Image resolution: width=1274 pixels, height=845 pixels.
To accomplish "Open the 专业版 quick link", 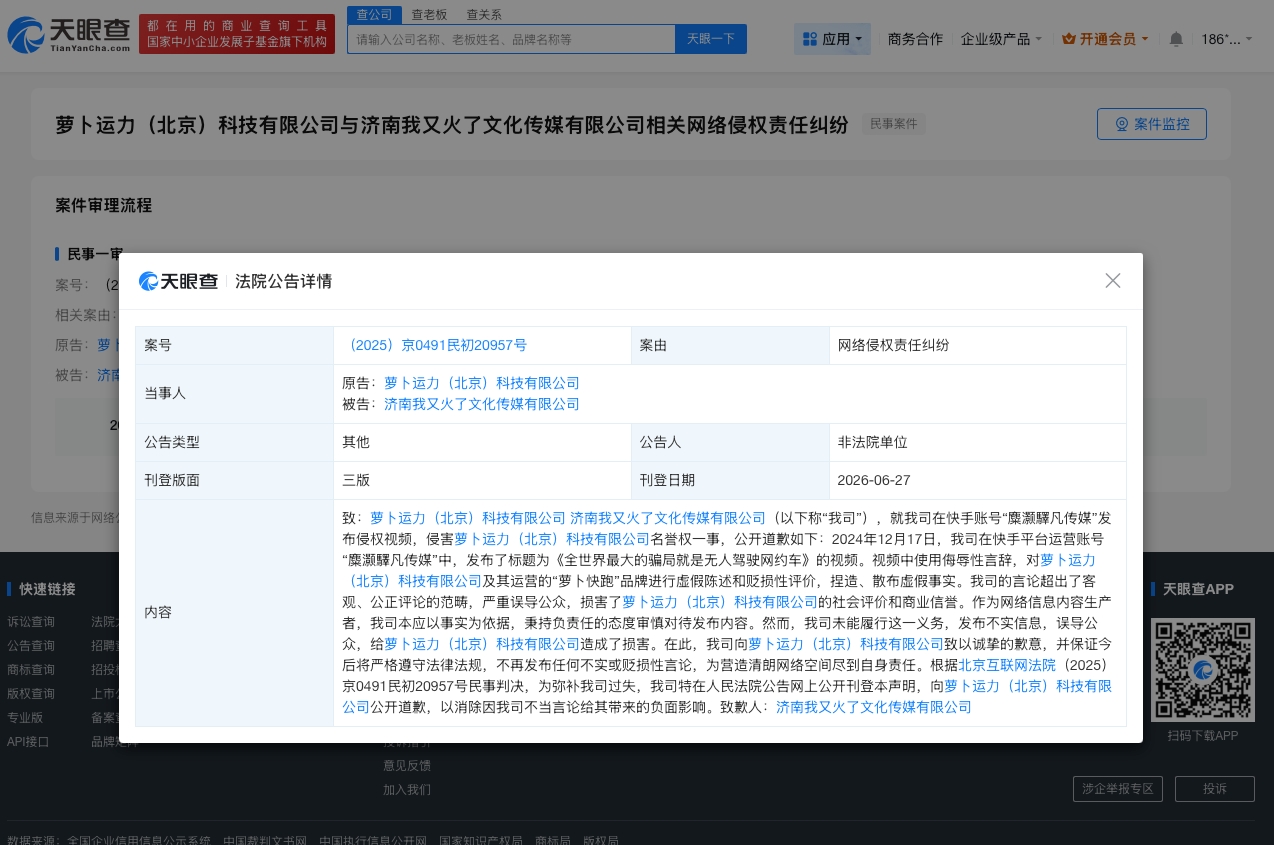I will [x=25, y=717].
